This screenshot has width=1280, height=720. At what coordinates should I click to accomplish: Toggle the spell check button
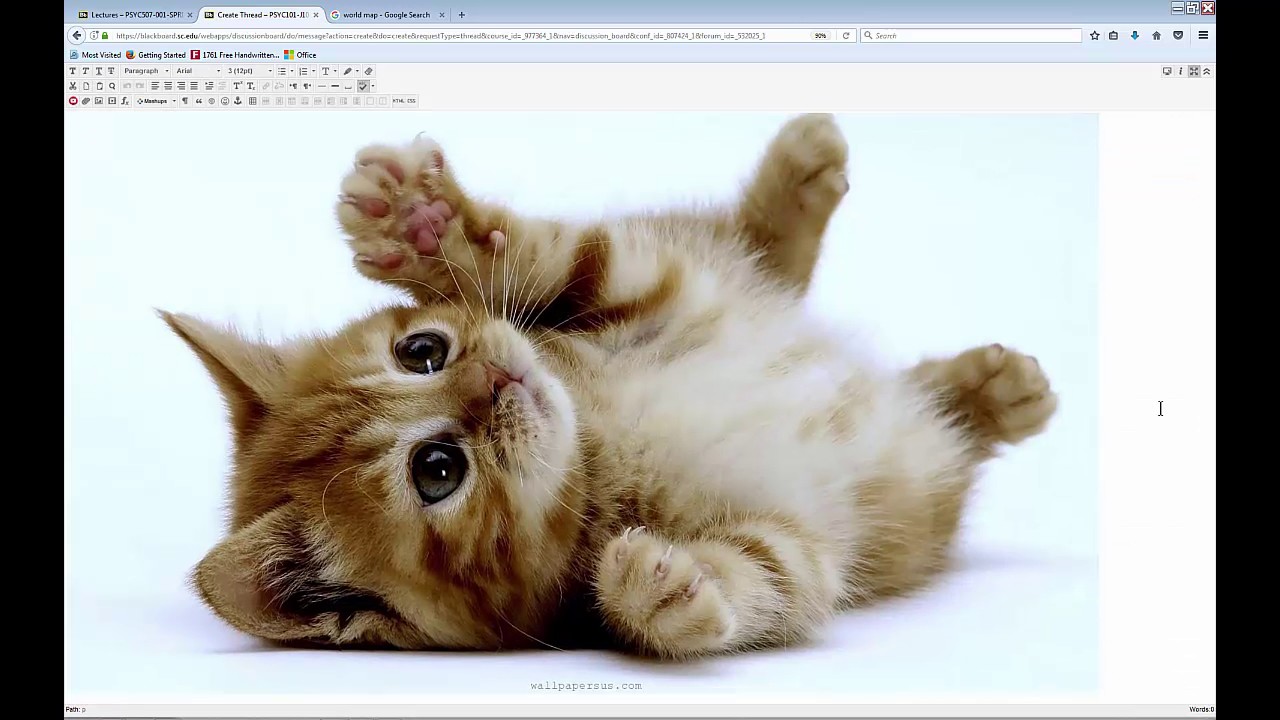(362, 86)
